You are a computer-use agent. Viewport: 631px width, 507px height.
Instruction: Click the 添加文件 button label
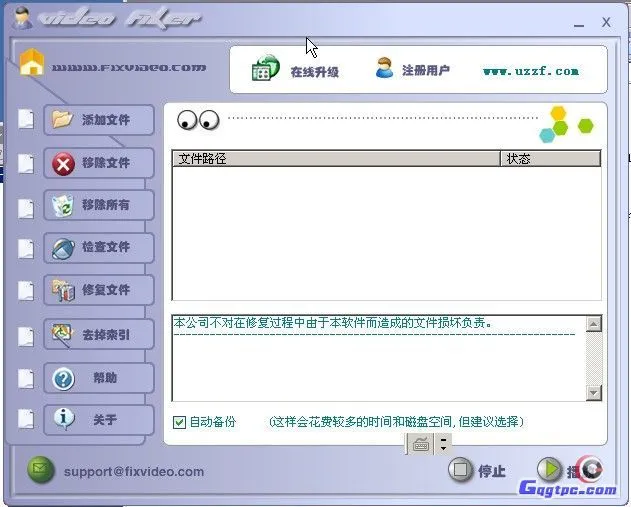click(106, 120)
